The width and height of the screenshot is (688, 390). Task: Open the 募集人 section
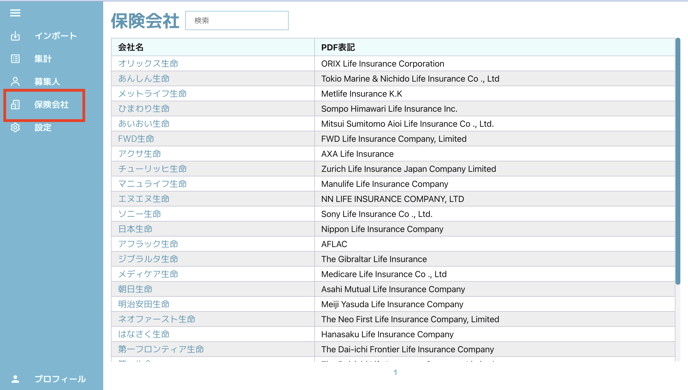47,82
